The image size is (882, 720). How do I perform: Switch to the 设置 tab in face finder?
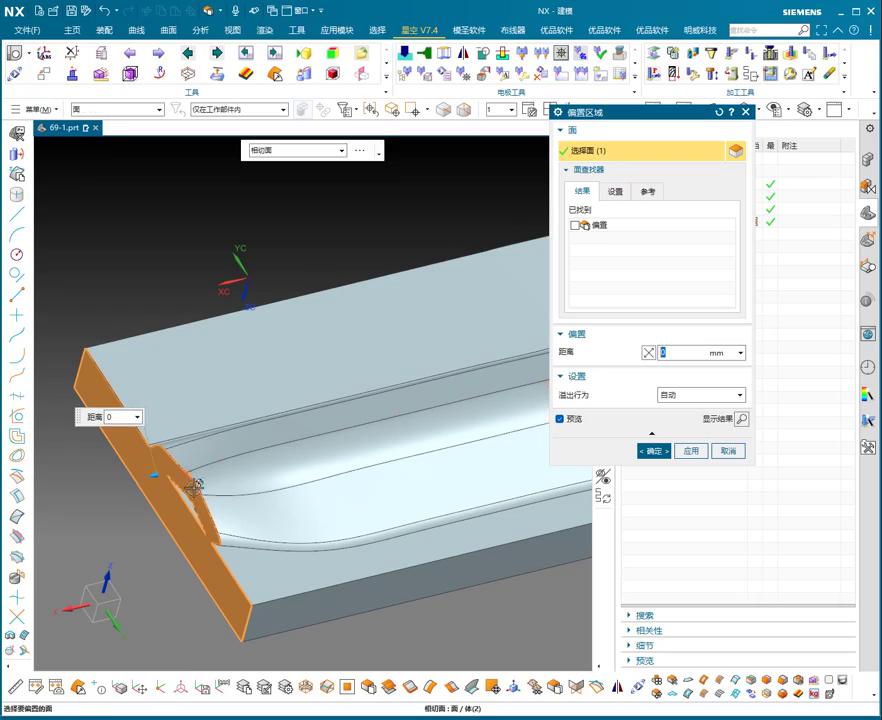point(615,191)
